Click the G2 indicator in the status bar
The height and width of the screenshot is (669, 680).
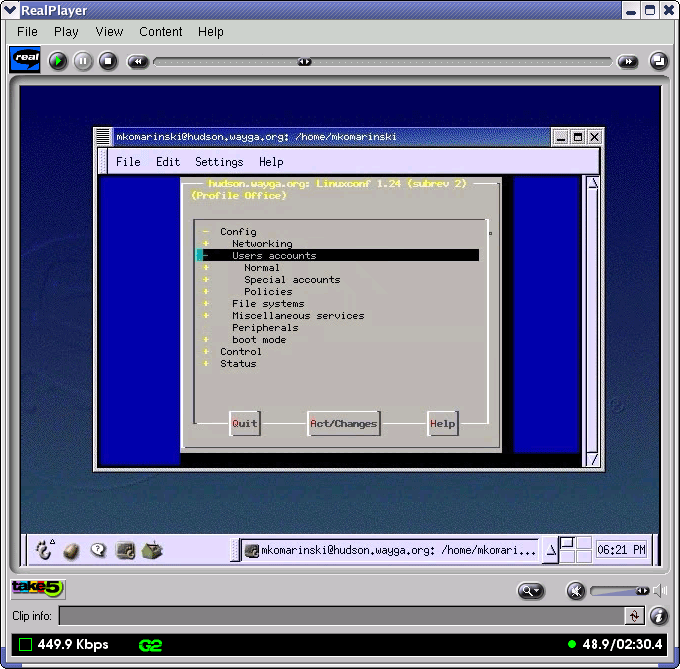[x=150, y=645]
